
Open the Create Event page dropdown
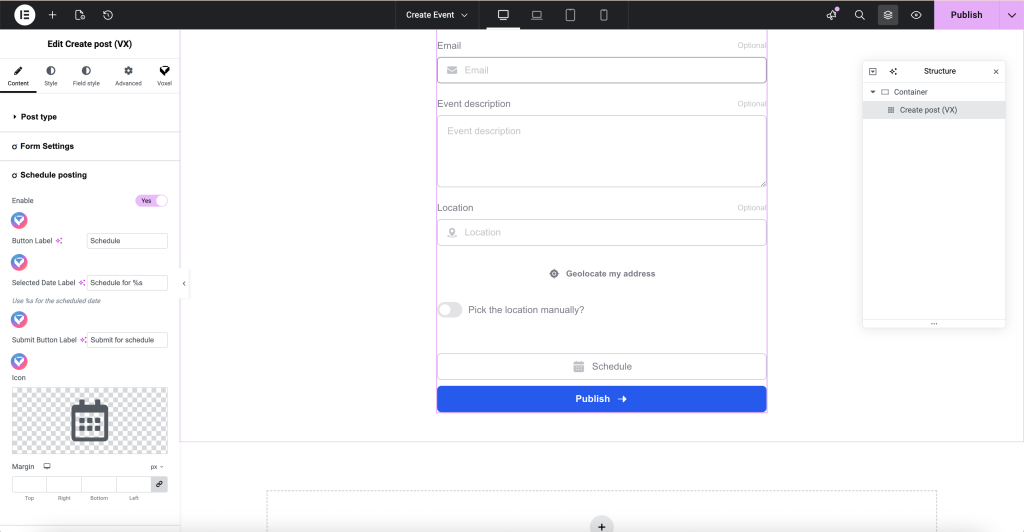point(436,15)
